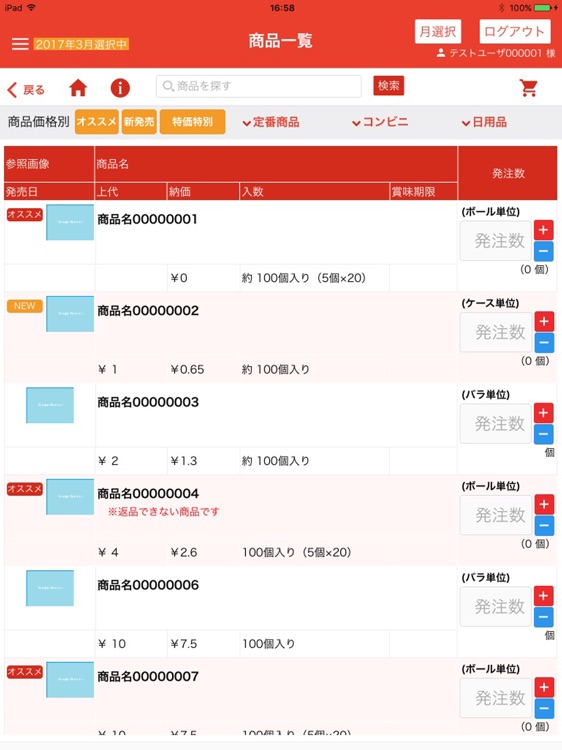Click the オススメ badge on 商品名00000001

(x=25, y=214)
